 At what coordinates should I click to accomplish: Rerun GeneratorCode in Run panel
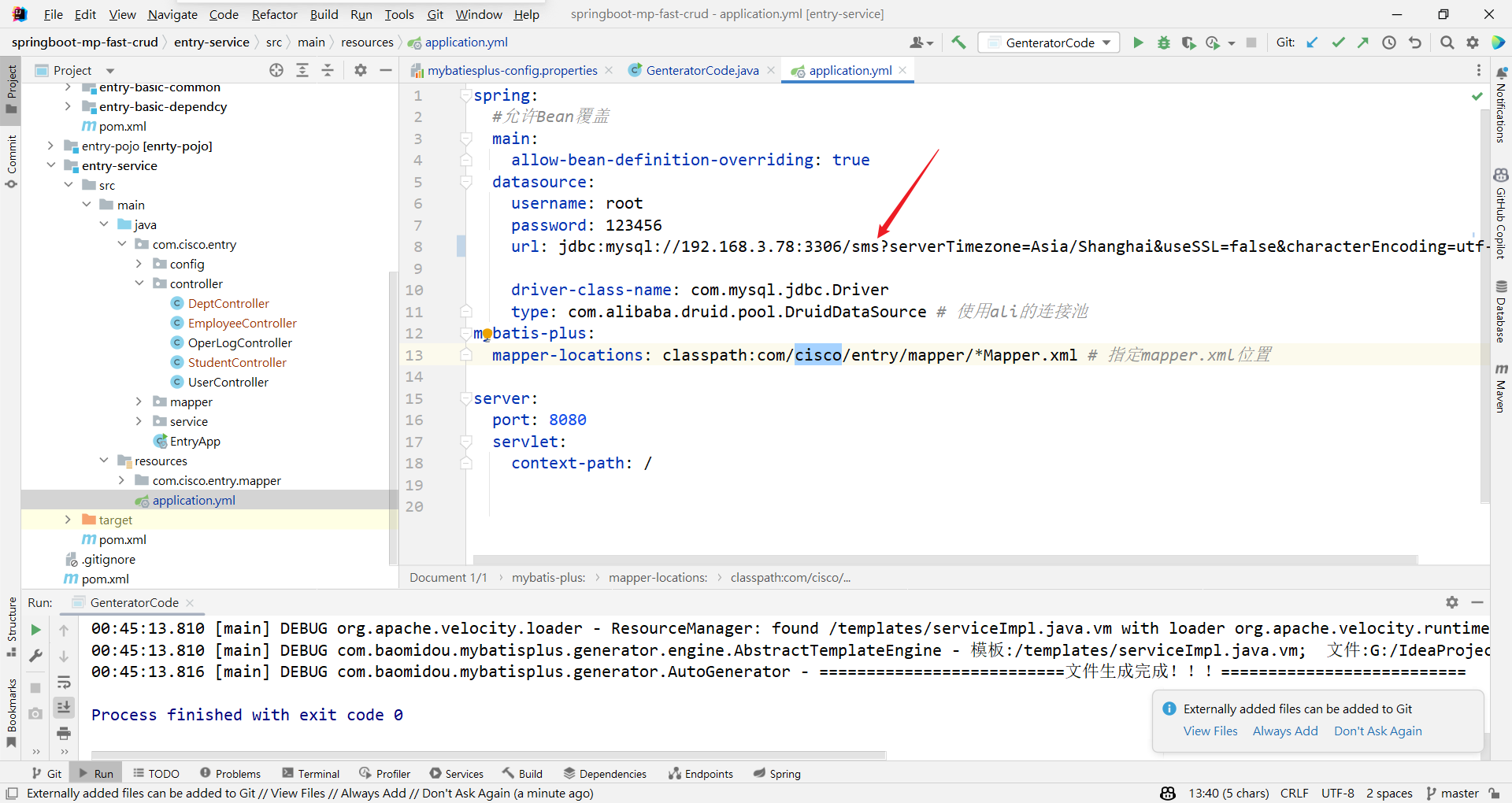[35, 630]
